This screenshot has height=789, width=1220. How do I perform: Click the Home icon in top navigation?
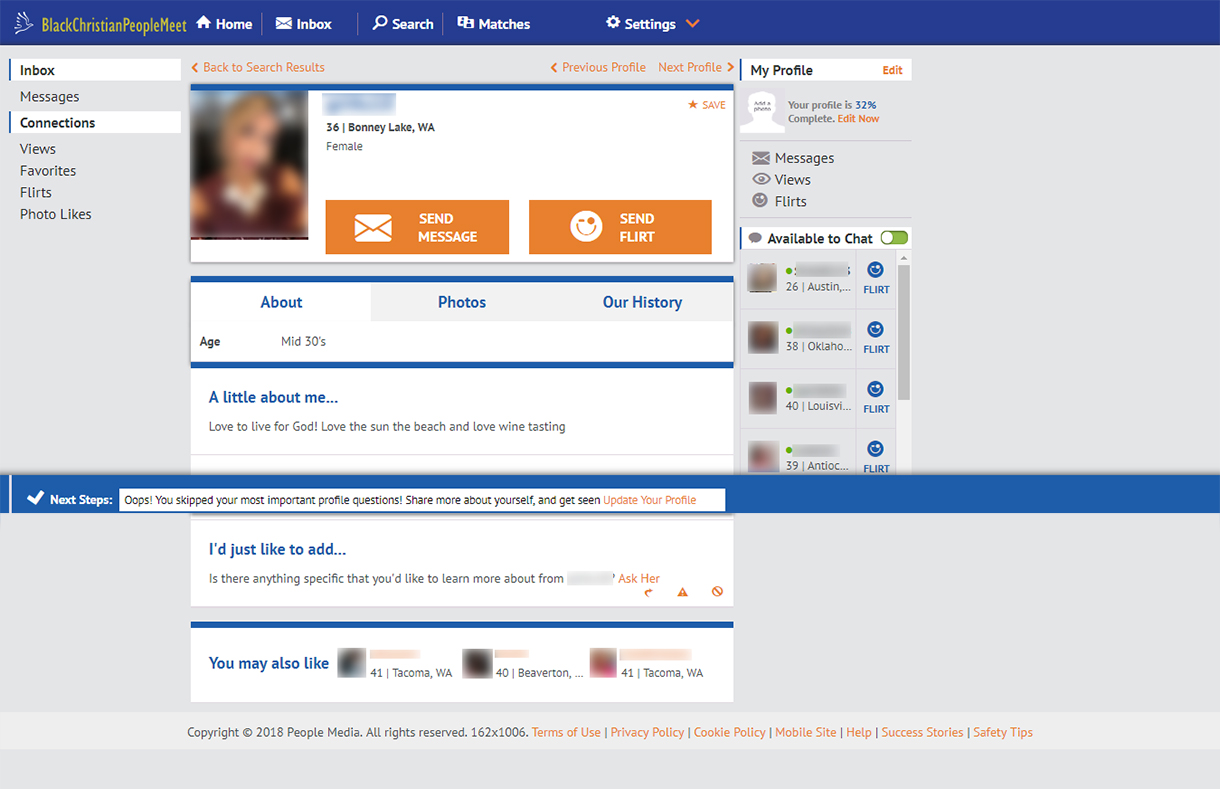[x=204, y=23]
